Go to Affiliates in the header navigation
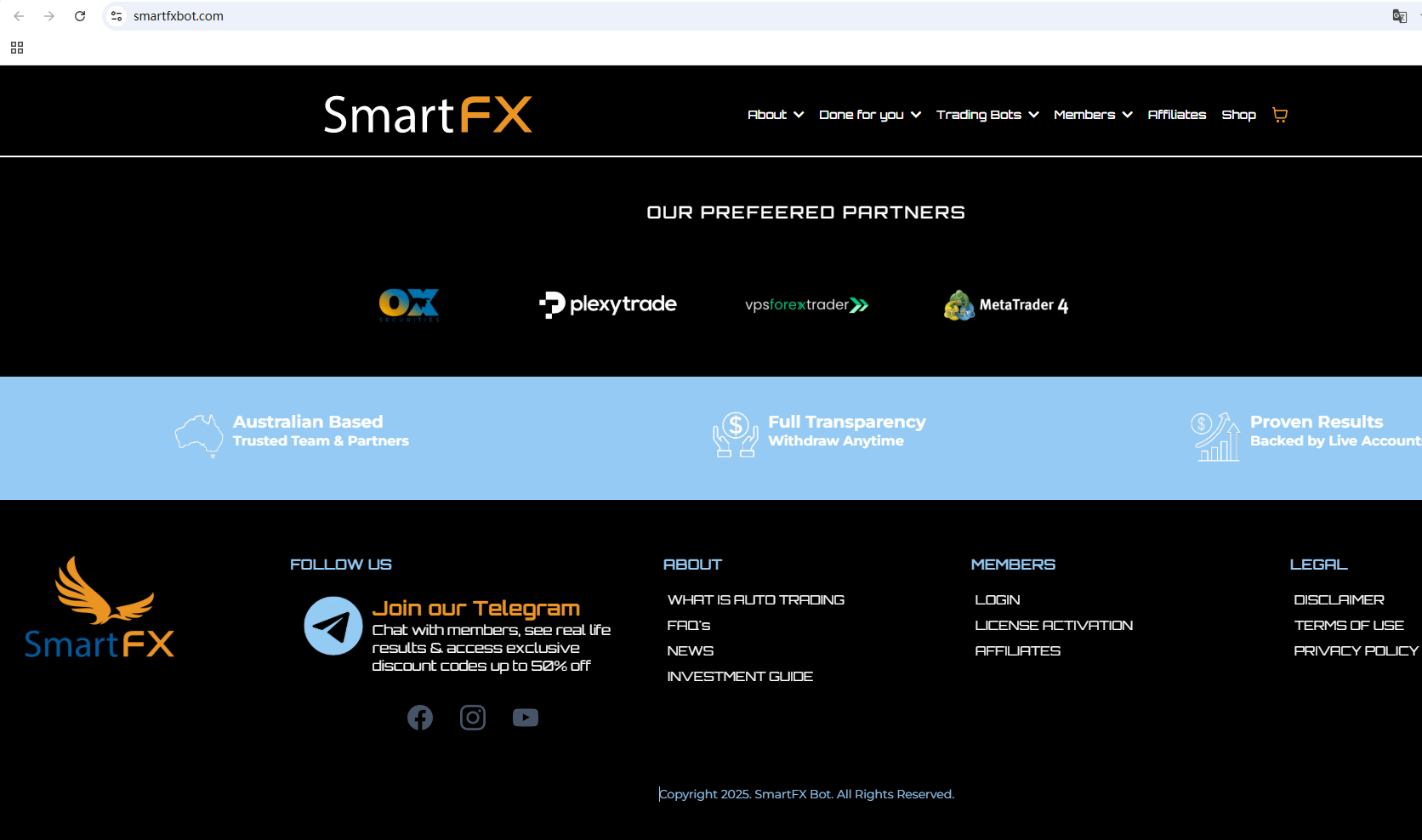 click(1177, 115)
